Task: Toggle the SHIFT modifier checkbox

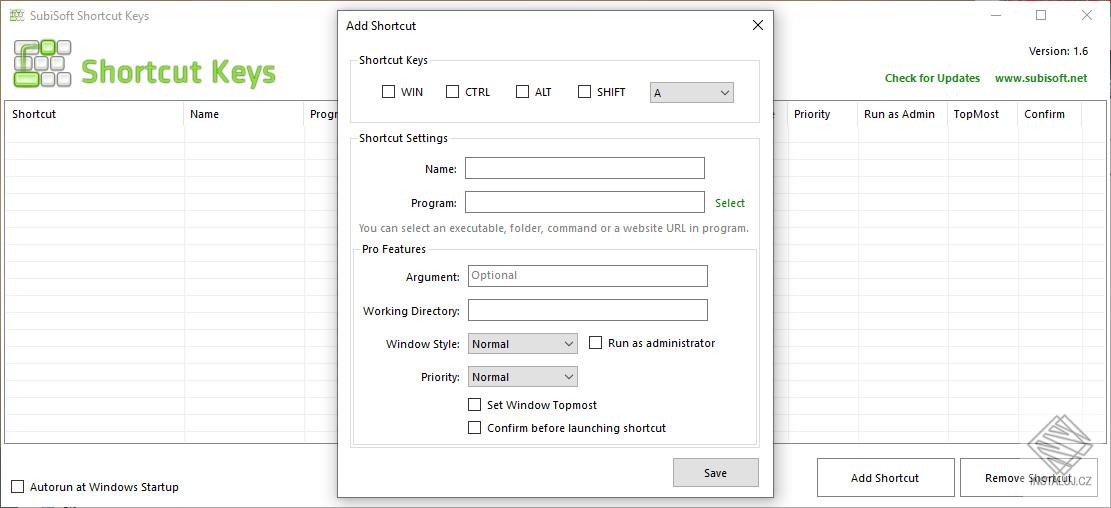Action: [585, 91]
